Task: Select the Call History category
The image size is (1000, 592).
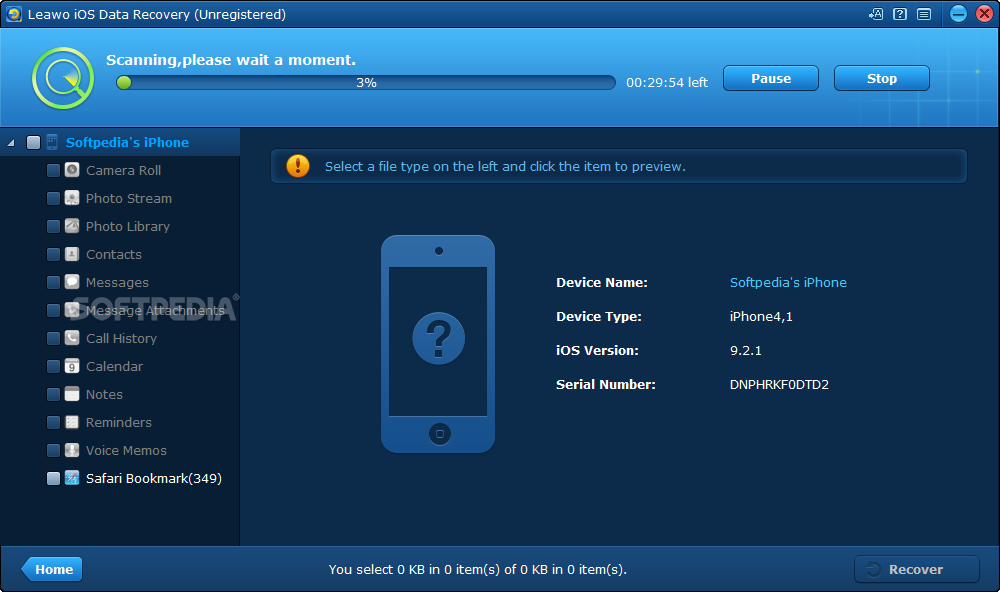Action: coord(121,338)
